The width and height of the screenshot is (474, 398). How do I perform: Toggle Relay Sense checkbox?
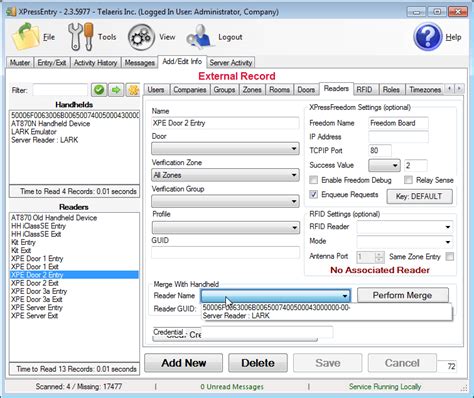coord(408,180)
